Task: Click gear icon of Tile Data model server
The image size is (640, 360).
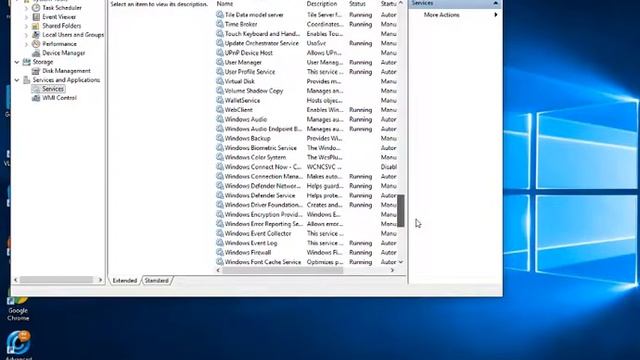Action: [x=220, y=14]
